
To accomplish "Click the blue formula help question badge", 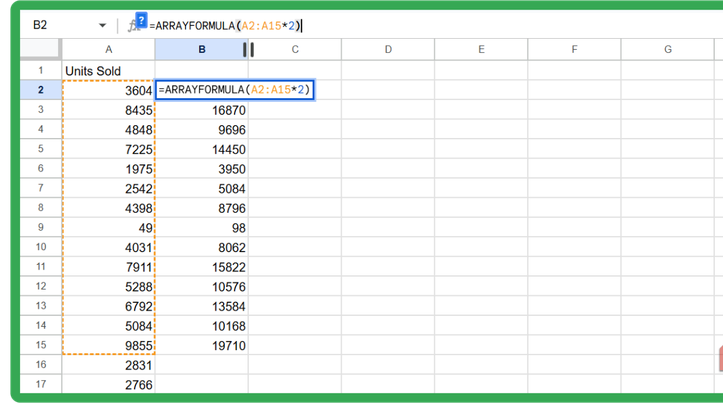I will (x=141, y=20).
